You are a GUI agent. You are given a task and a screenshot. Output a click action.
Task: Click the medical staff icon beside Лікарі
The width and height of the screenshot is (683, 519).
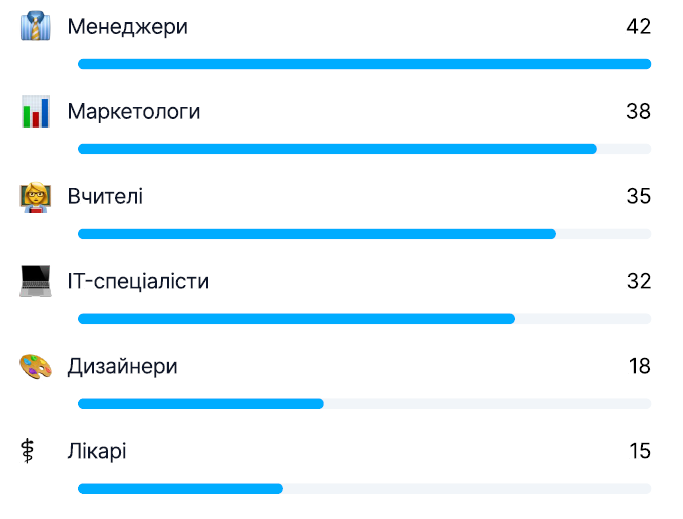coord(28,452)
